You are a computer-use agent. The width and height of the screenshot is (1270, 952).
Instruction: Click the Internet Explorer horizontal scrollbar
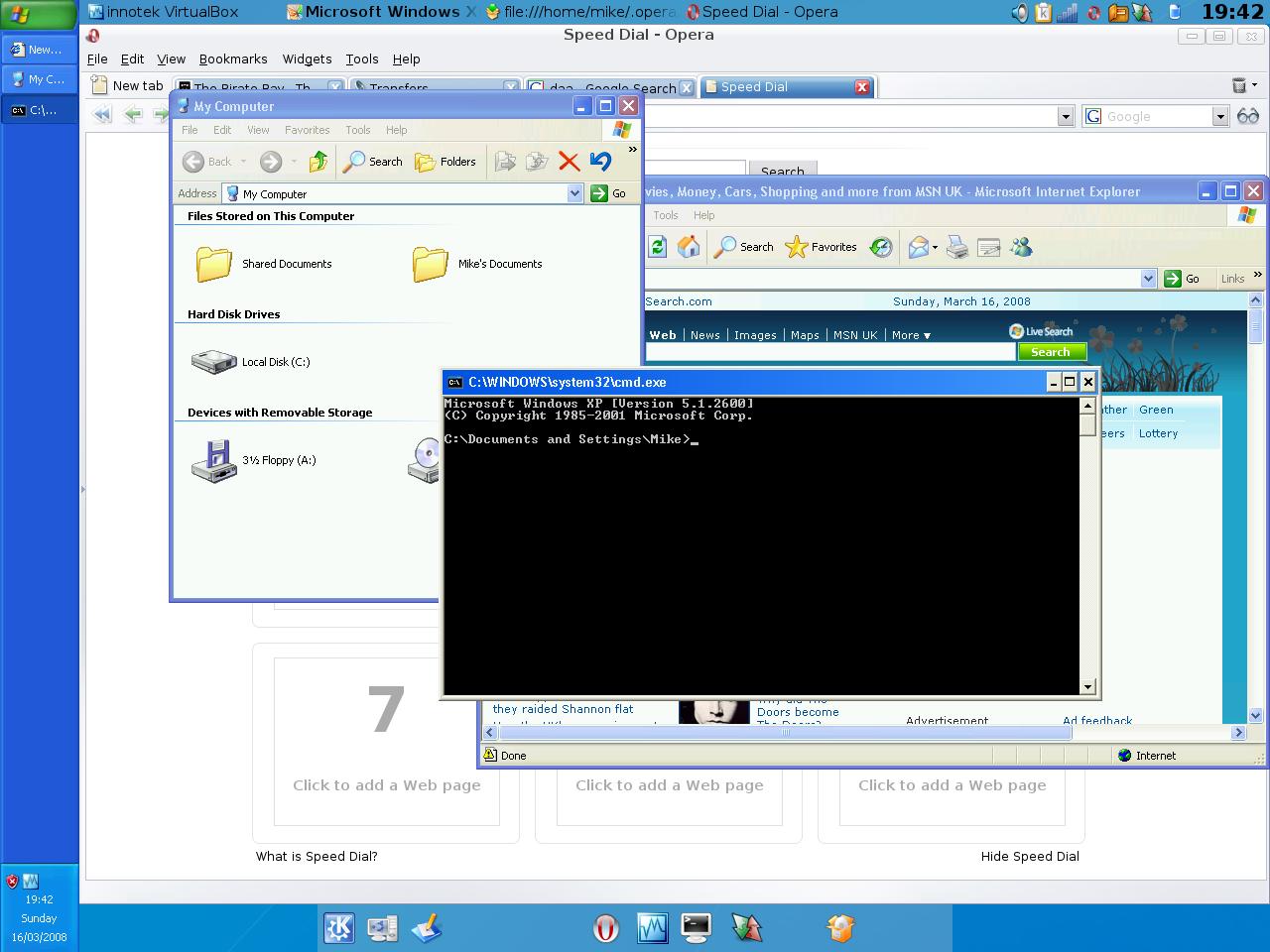[x=862, y=732]
